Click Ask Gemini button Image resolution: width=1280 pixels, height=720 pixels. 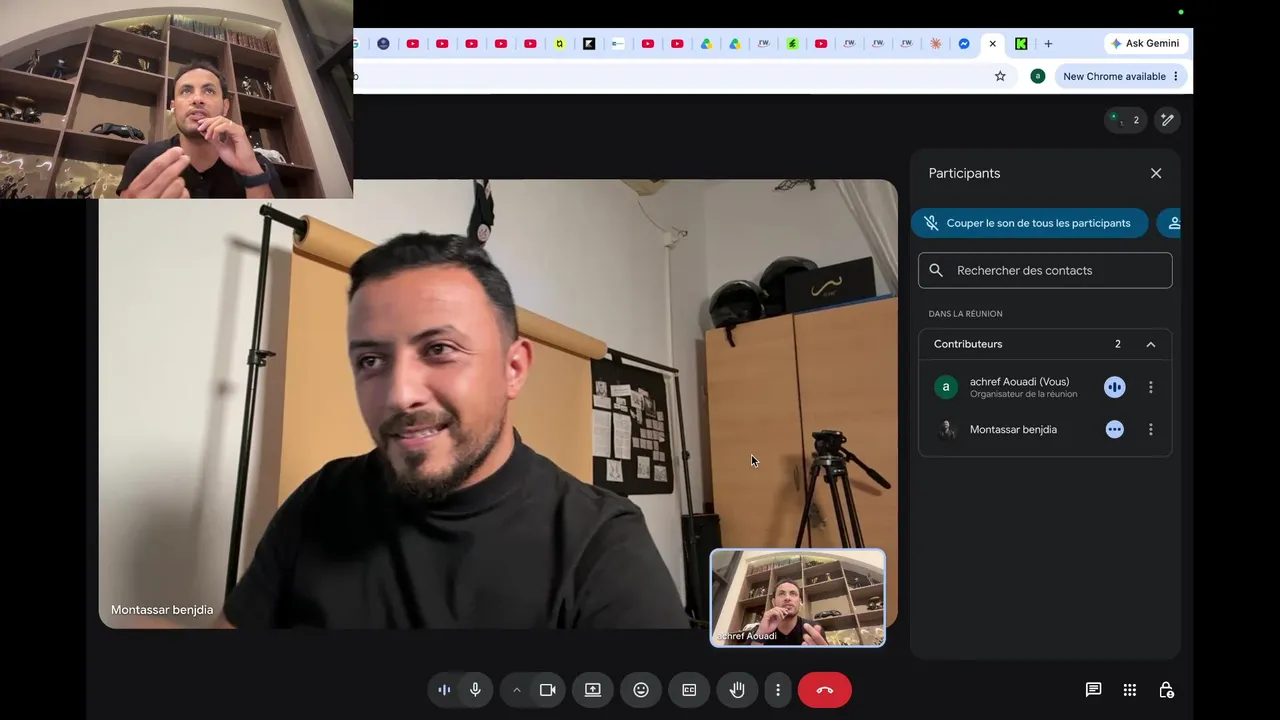[1145, 44]
